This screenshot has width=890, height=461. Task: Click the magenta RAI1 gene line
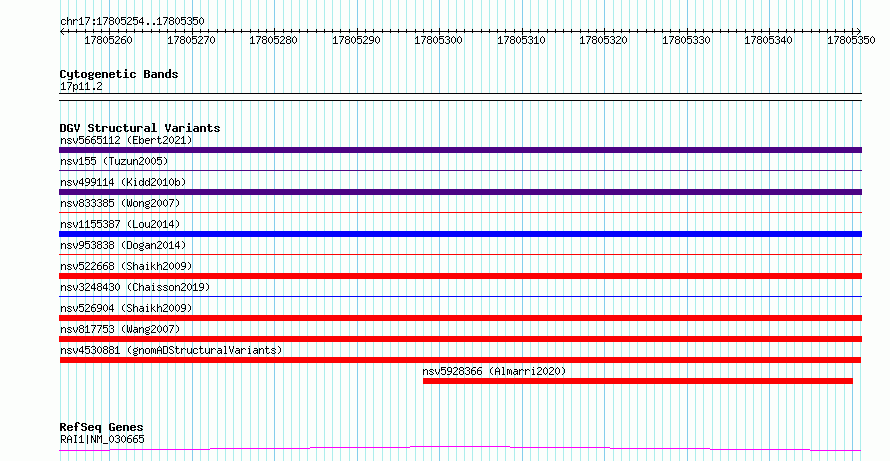coord(460,449)
